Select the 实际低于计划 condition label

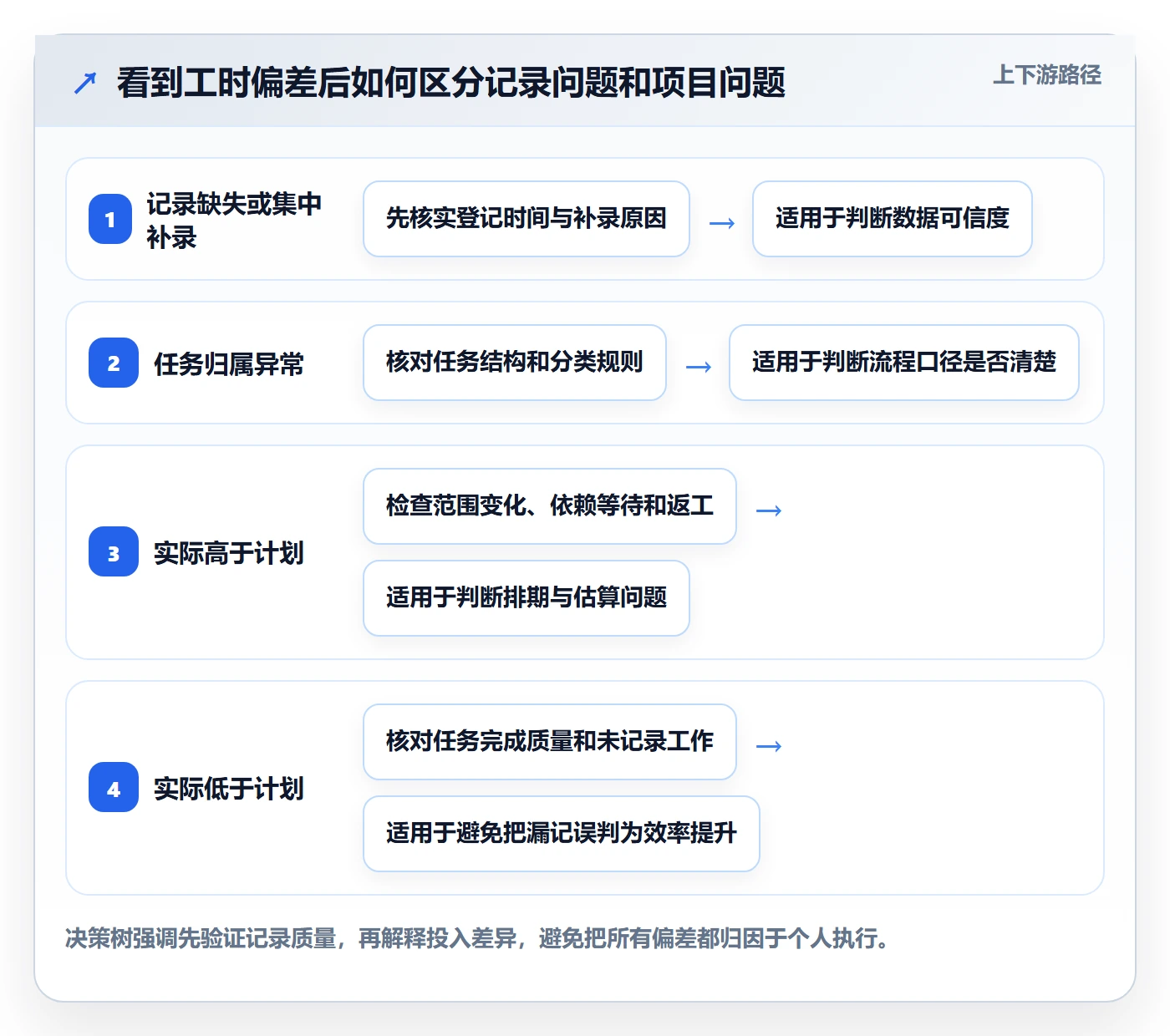point(229,788)
